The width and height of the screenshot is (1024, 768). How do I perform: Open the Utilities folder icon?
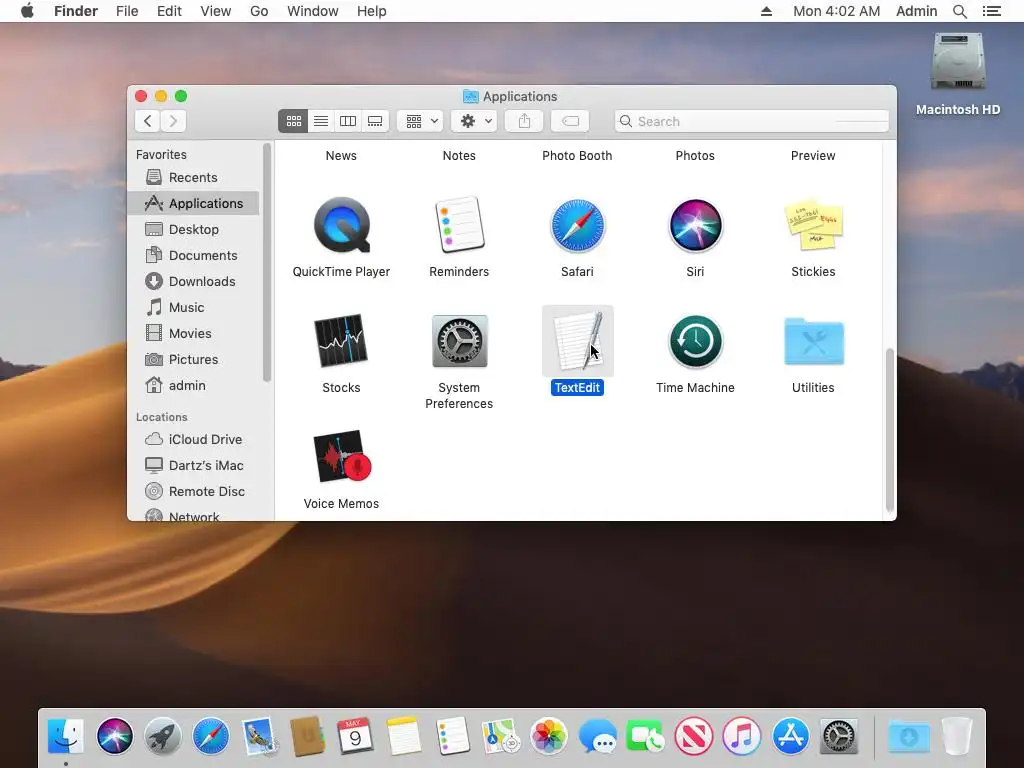[x=813, y=341]
